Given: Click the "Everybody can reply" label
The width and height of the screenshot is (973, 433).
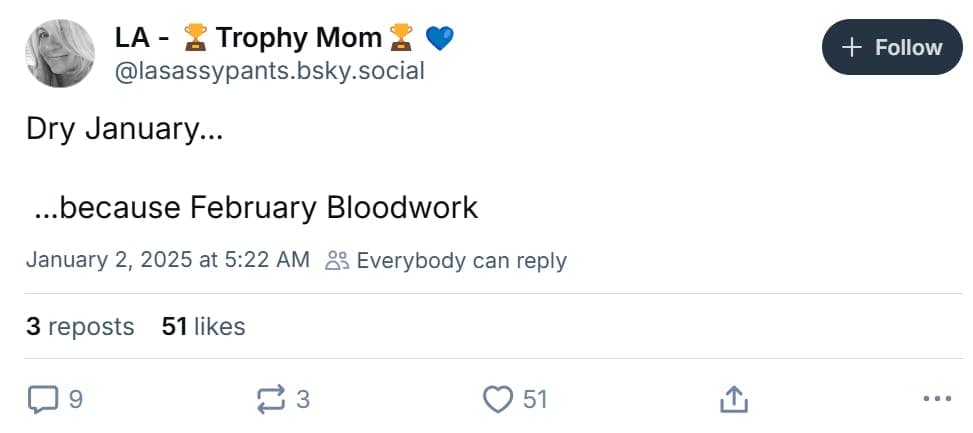Looking at the screenshot, I should tap(461, 261).
